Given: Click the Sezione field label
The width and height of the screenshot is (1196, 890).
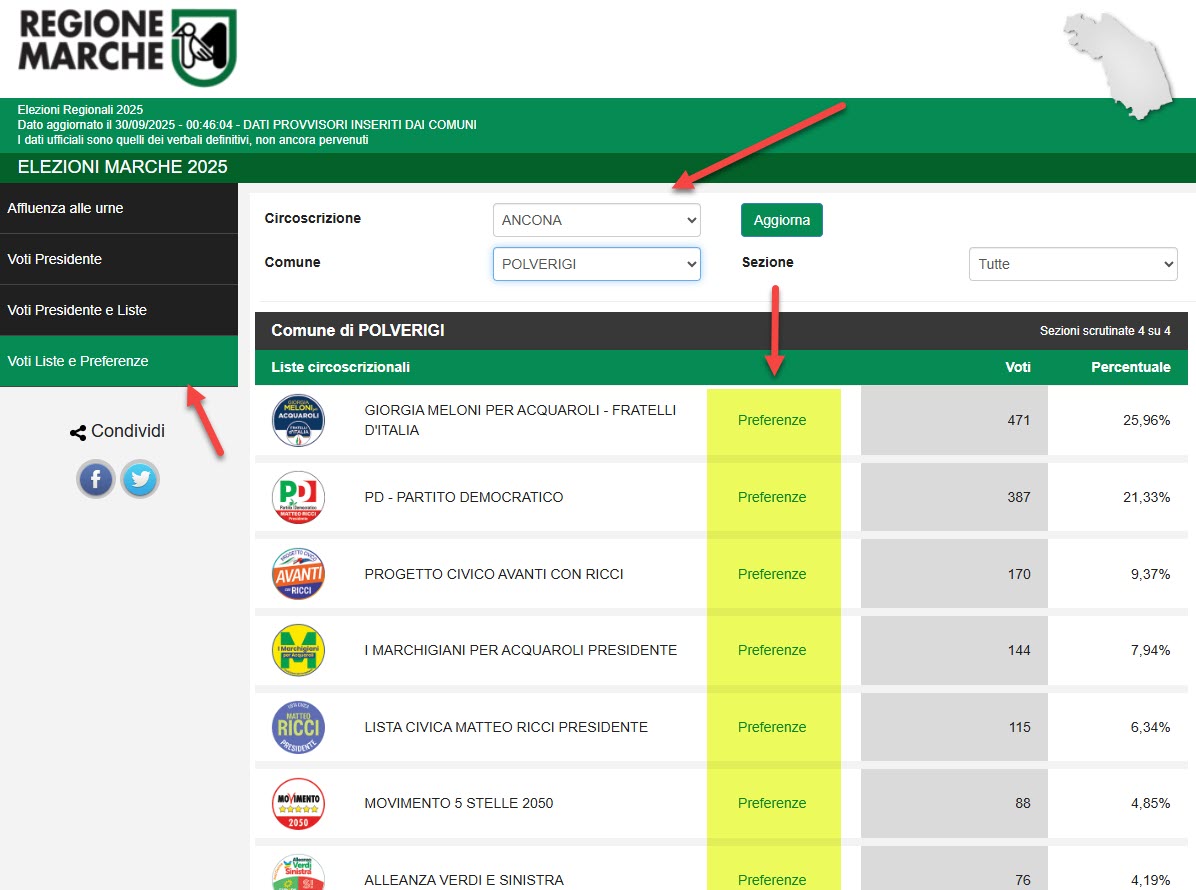Looking at the screenshot, I should 767,262.
